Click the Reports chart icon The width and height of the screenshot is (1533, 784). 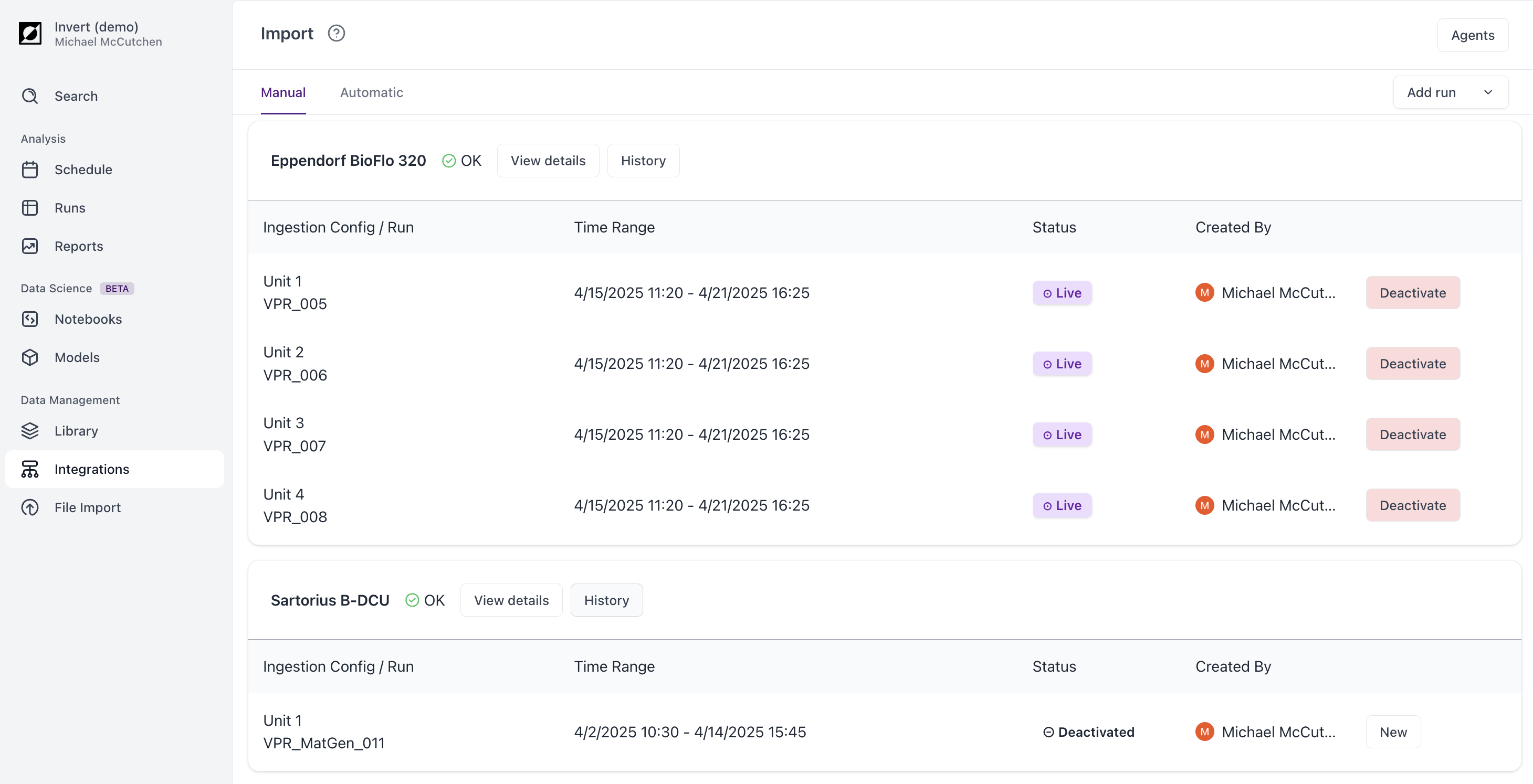[x=30, y=246]
